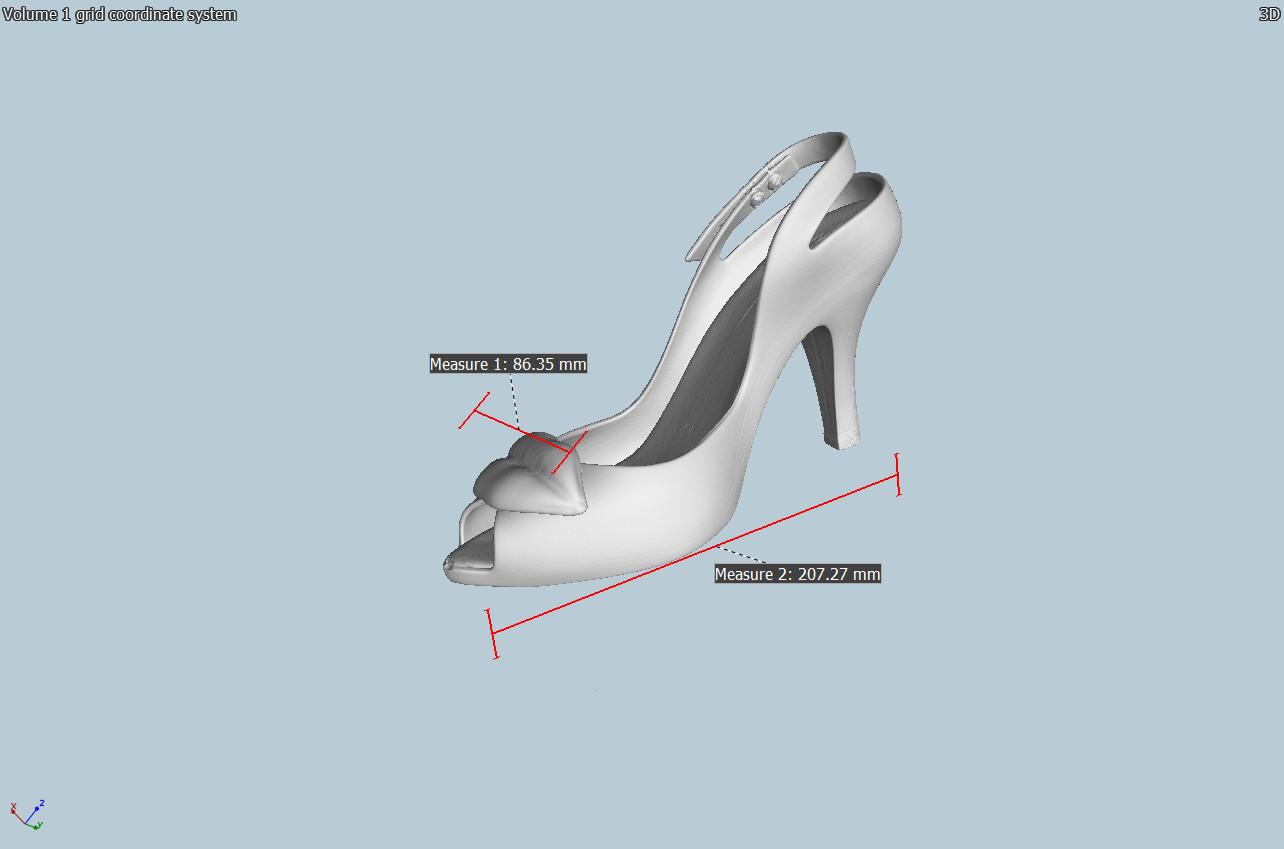
Task: Select the "Measure 2: 207.27 mm" label
Action: pos(797,574)
